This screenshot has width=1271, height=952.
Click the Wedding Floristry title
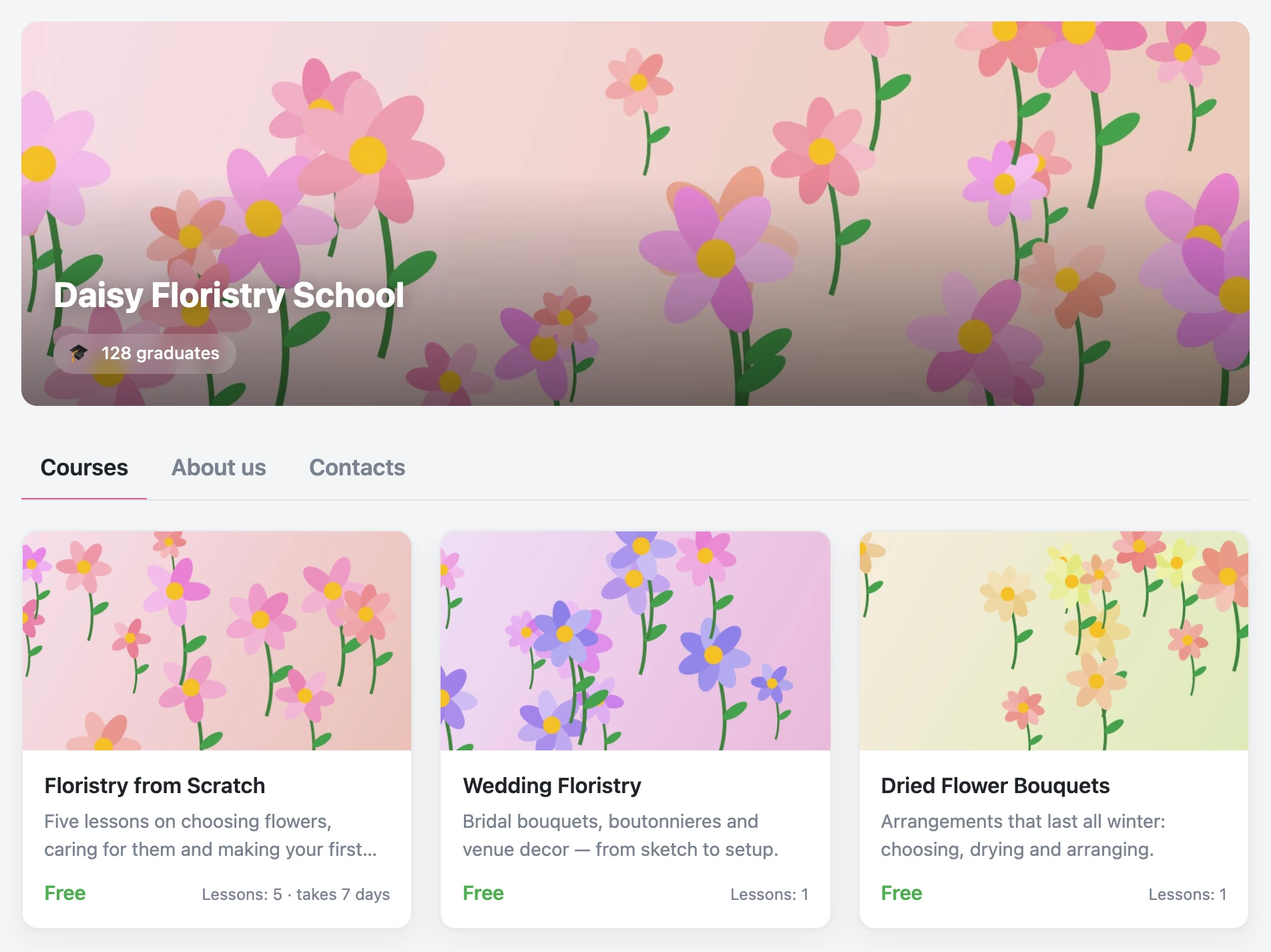coord(552,786)
